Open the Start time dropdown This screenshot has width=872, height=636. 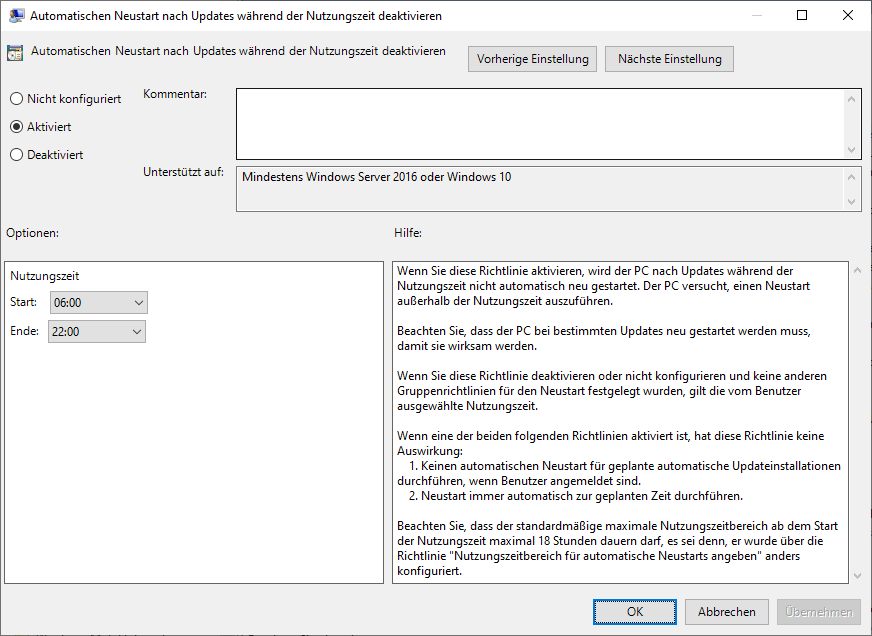tap(98, 302)
